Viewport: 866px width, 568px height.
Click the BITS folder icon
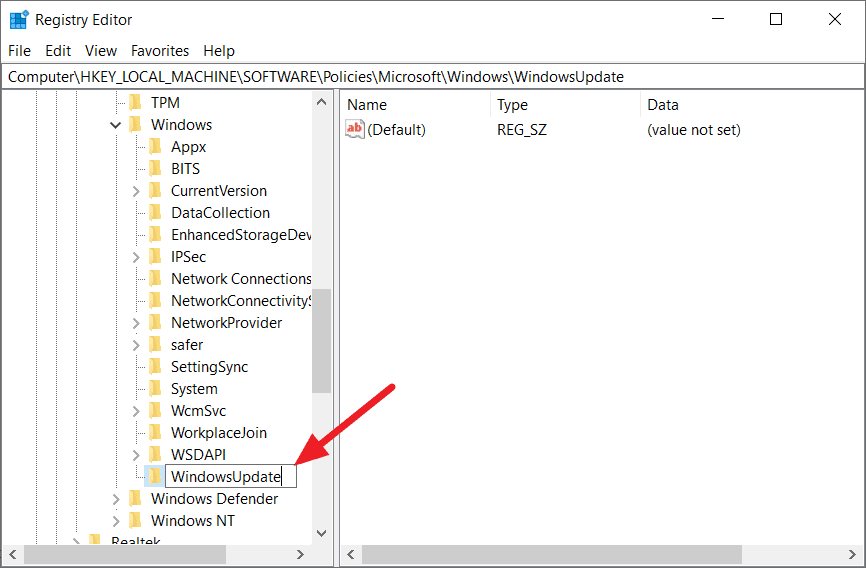156,169
